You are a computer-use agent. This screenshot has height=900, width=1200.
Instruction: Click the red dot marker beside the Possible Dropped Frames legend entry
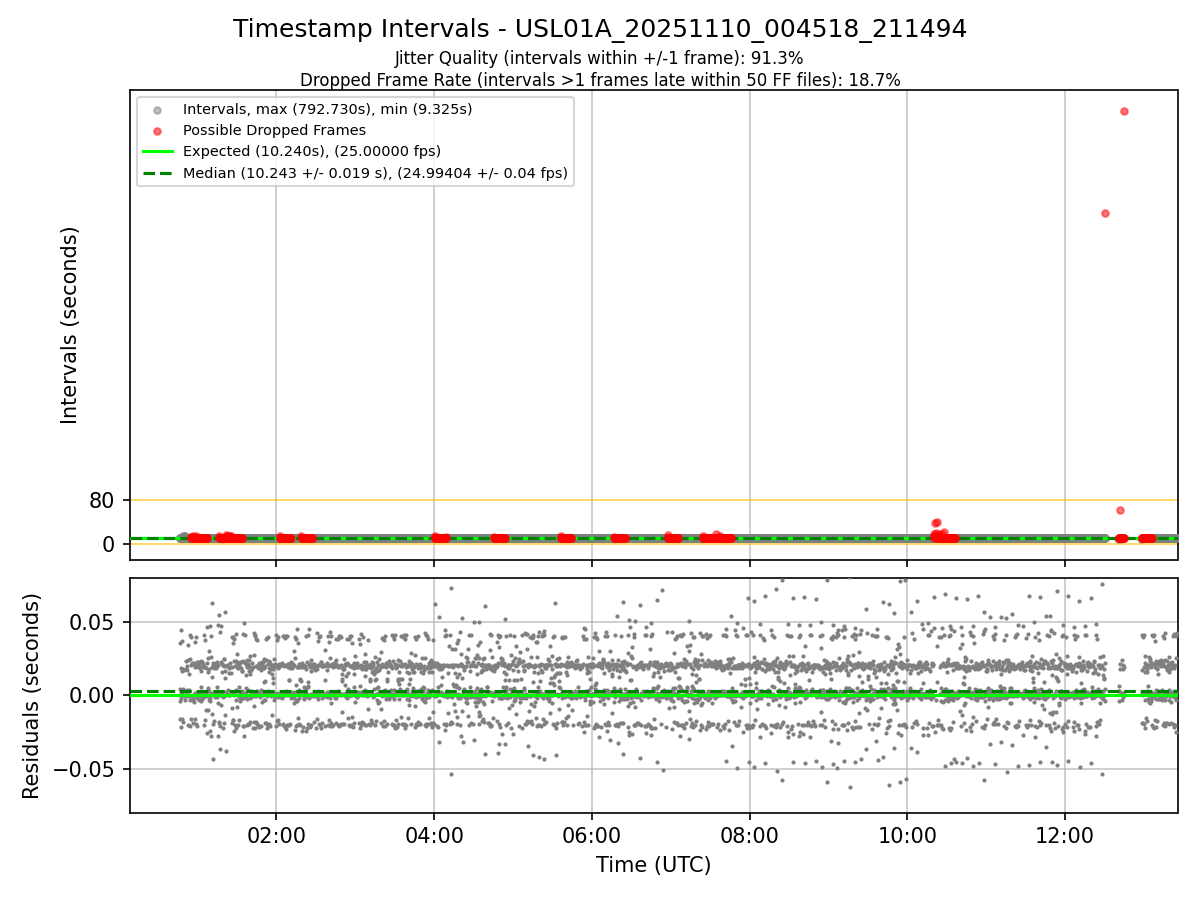click(157, 131)
